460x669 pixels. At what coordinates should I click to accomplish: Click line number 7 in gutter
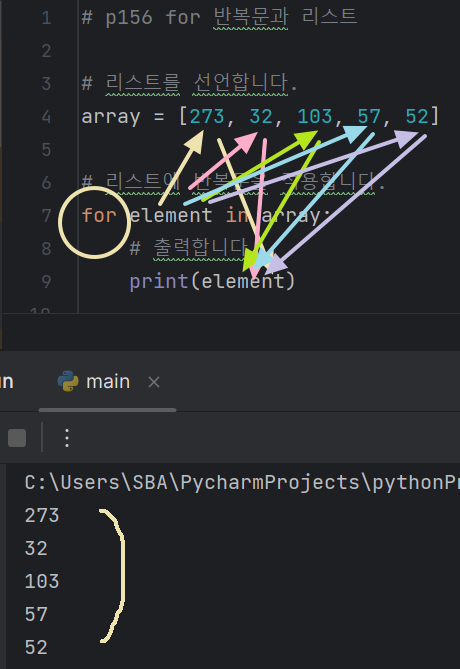(47, 215)
